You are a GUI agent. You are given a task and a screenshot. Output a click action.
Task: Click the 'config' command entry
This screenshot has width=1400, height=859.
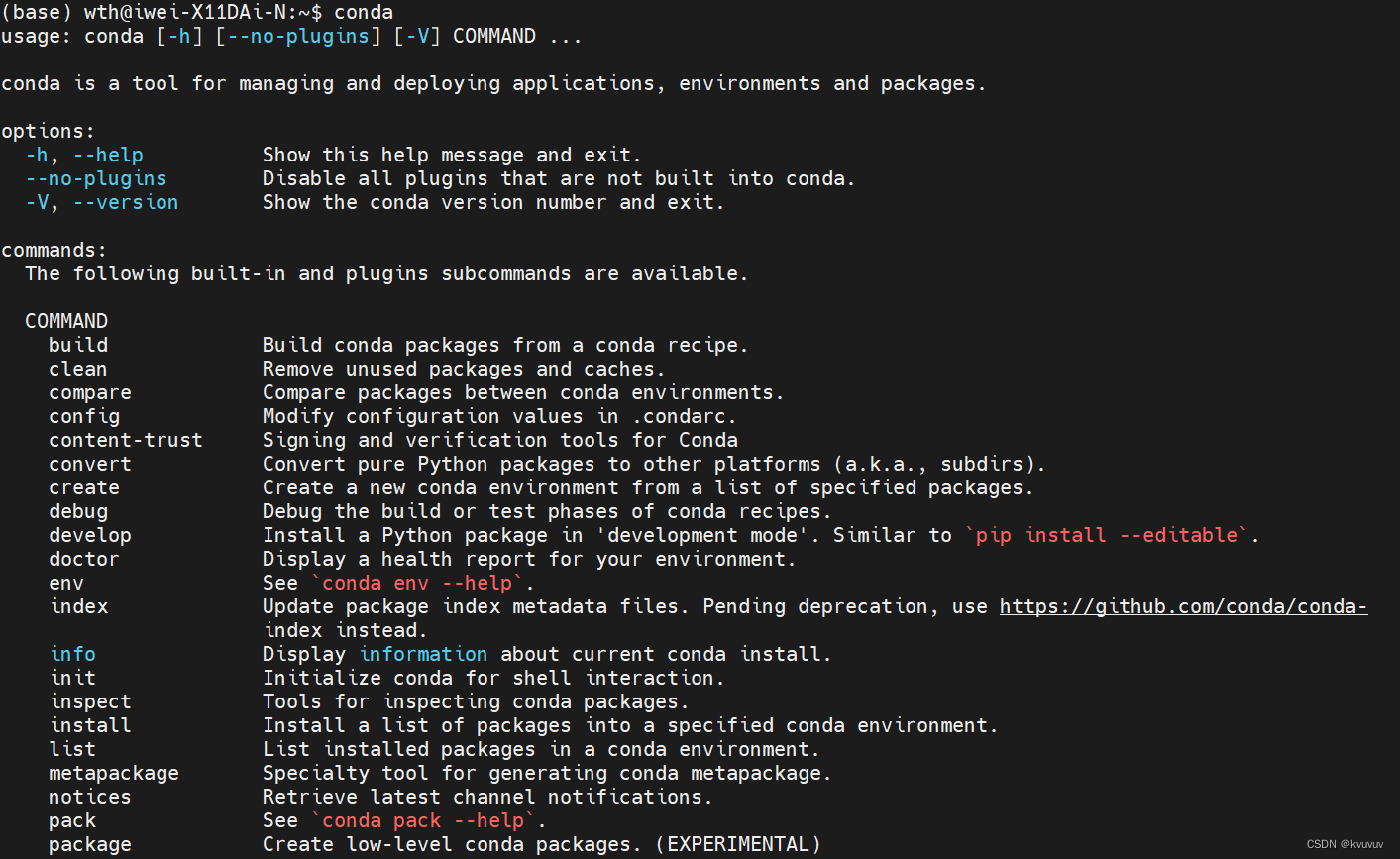[x=84, y=417]
